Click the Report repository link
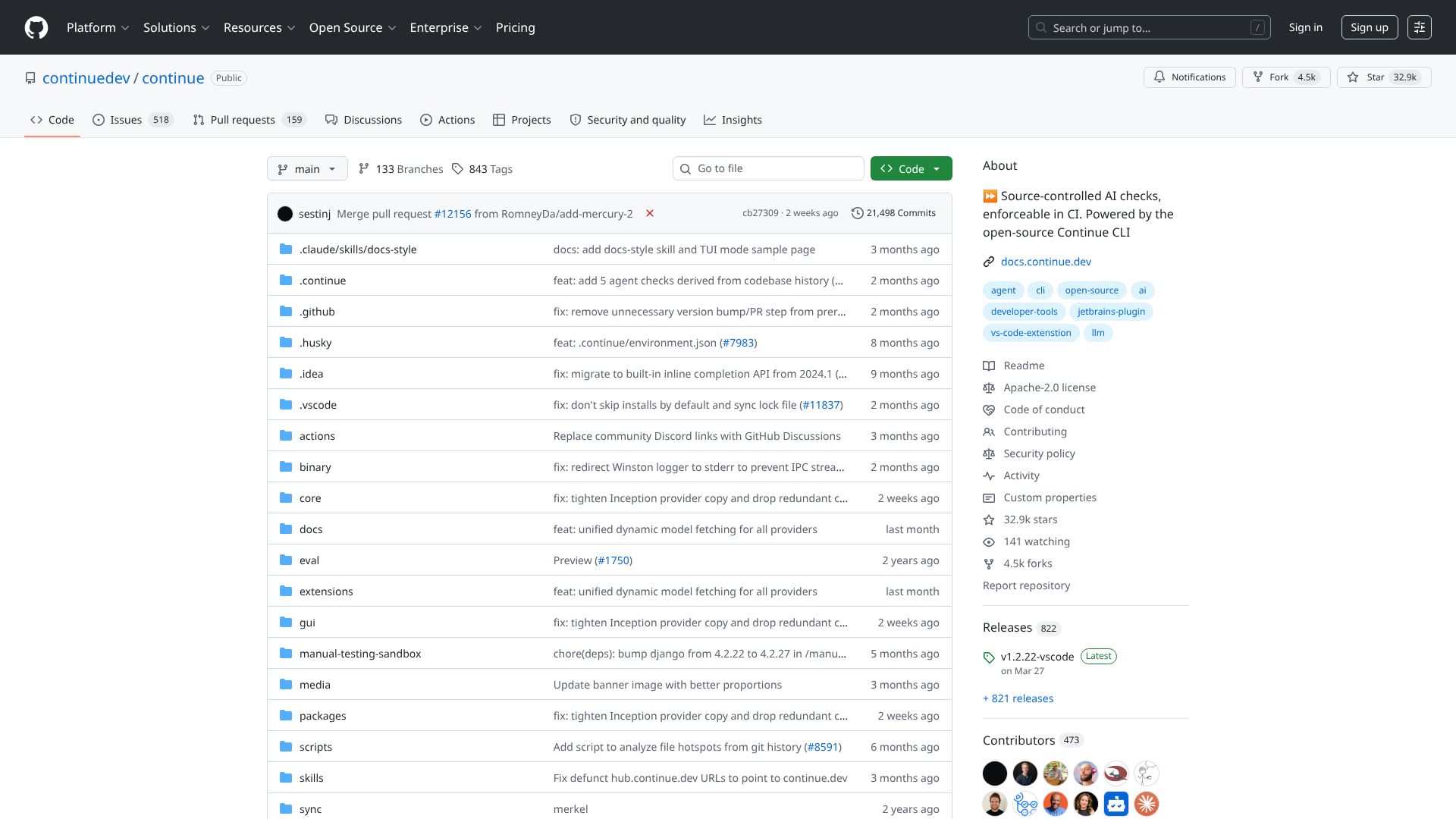This screenshot has width=1456, height=819. click(x=1026, y=585)
